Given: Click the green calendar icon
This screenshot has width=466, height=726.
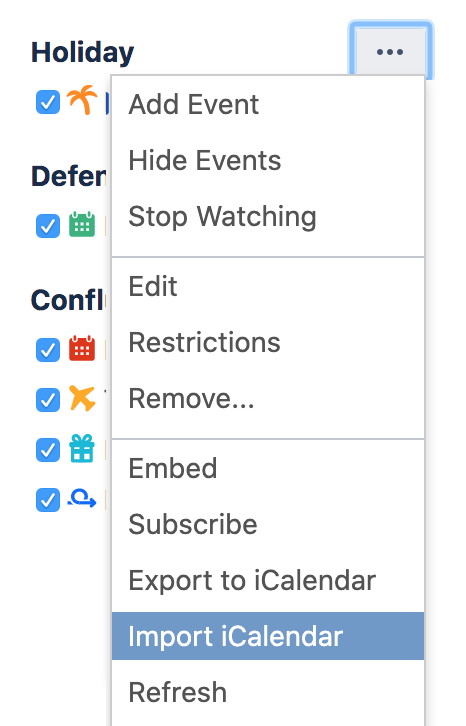Looking at the screenshot, I should click(x=82, y=225).
